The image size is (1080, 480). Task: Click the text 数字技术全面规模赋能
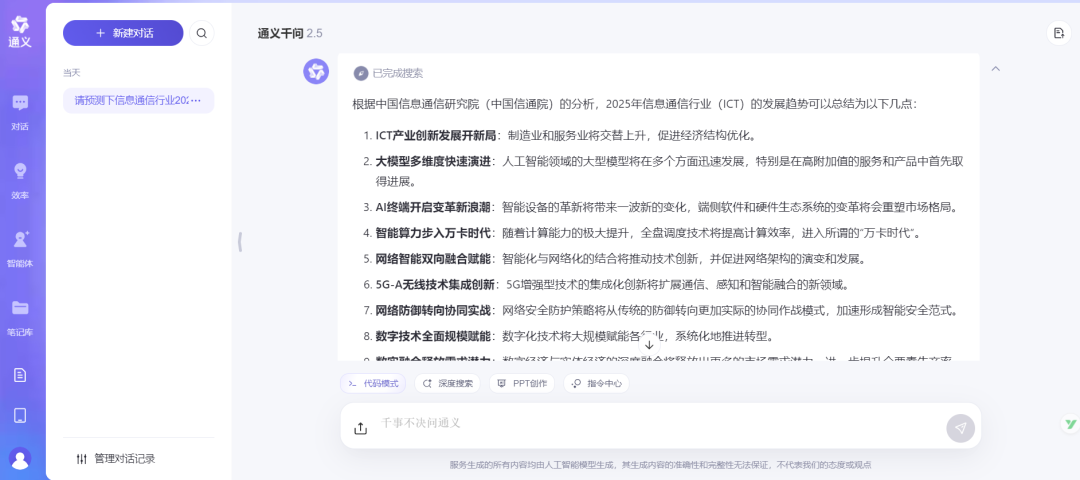(433, 336)
